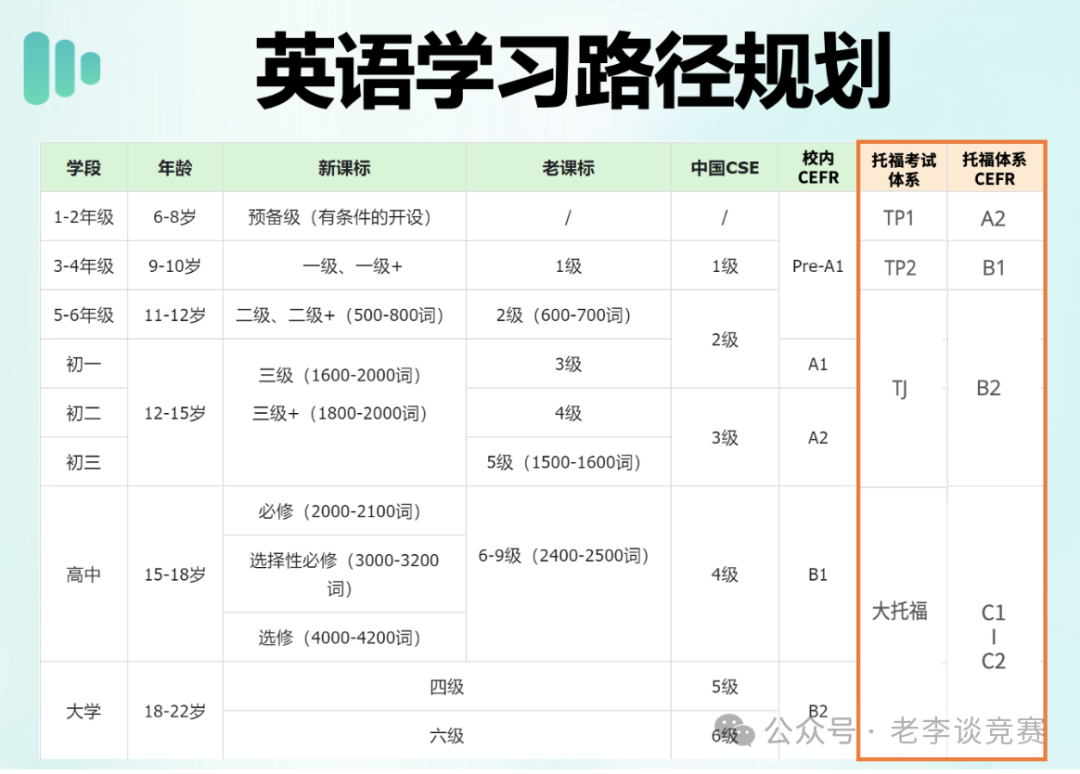Click A2 under the 校内CEFR column
The height and width of the screenshot is (774, 1080).
[818, 437]
